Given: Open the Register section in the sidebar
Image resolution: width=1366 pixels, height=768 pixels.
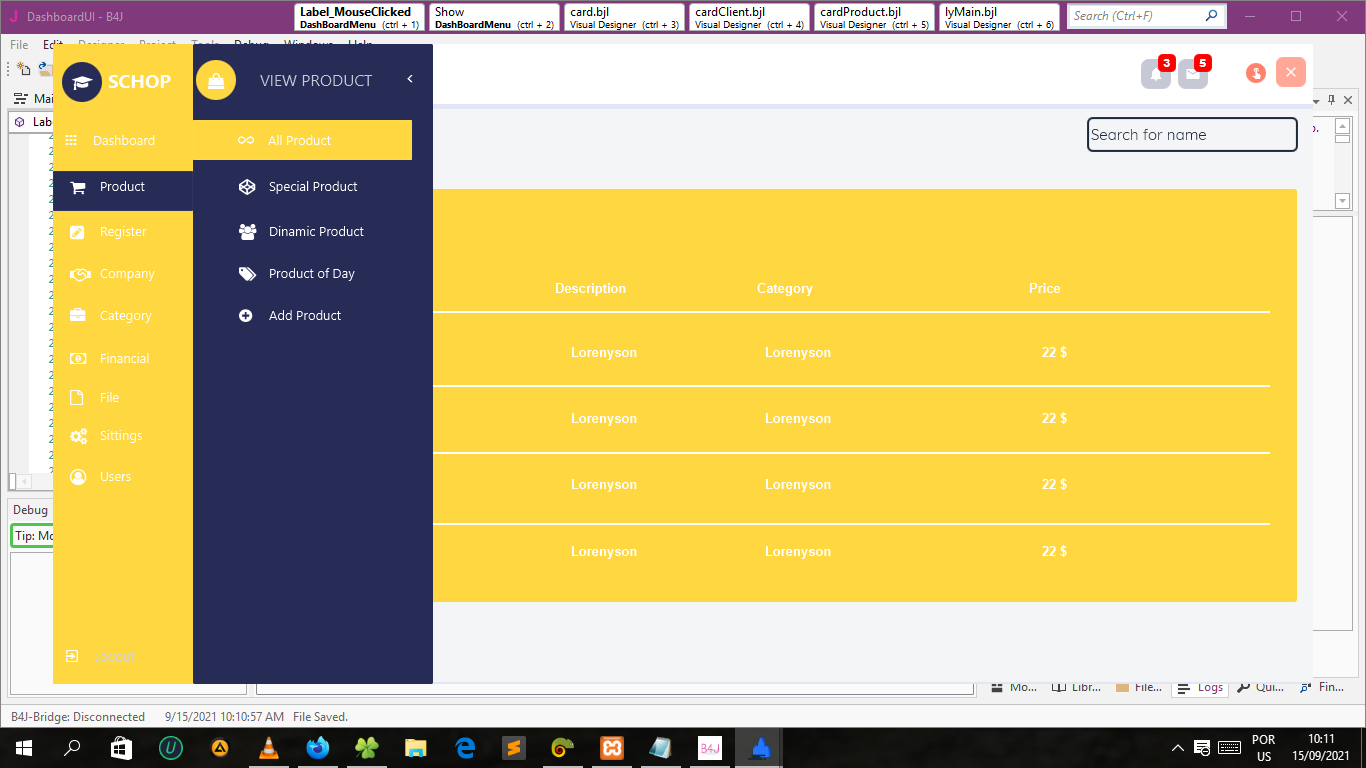Looking at the screenshot, I should click(x=123, y=232).
